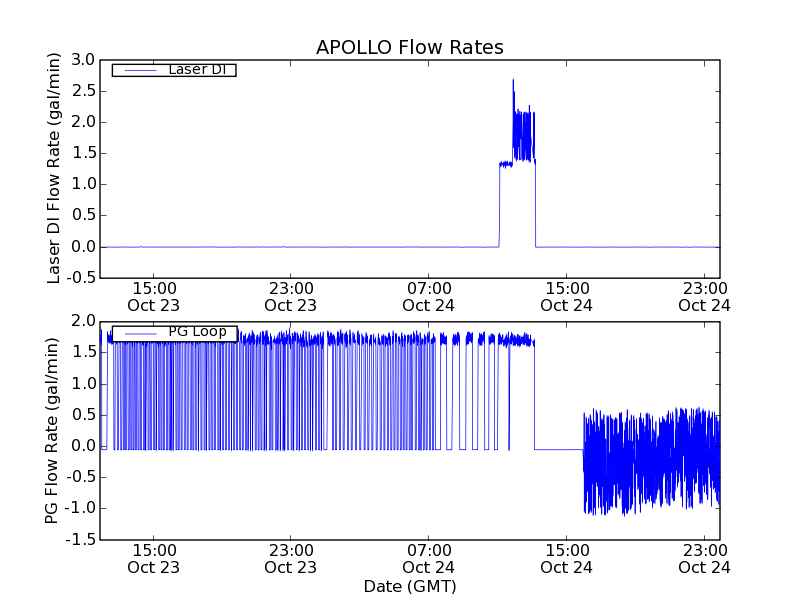Click the Date (GMT) x-axis label
Image resolution: width=800 pixels, height=600 pixels.
tap(410, 586)
